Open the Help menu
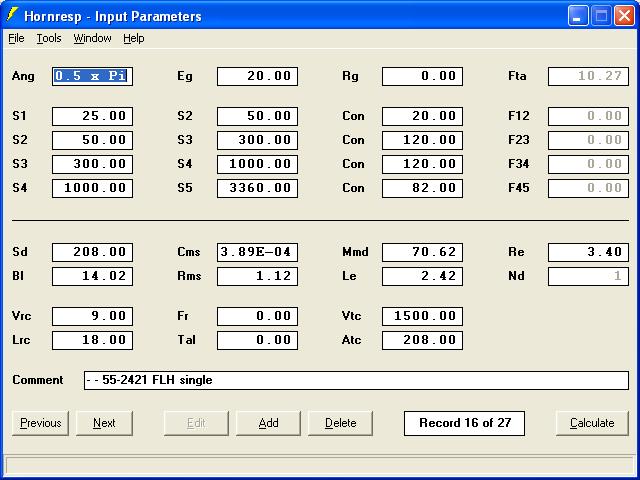Image resolution: width=640 pixels, height=480 pixels. (133, 38)
